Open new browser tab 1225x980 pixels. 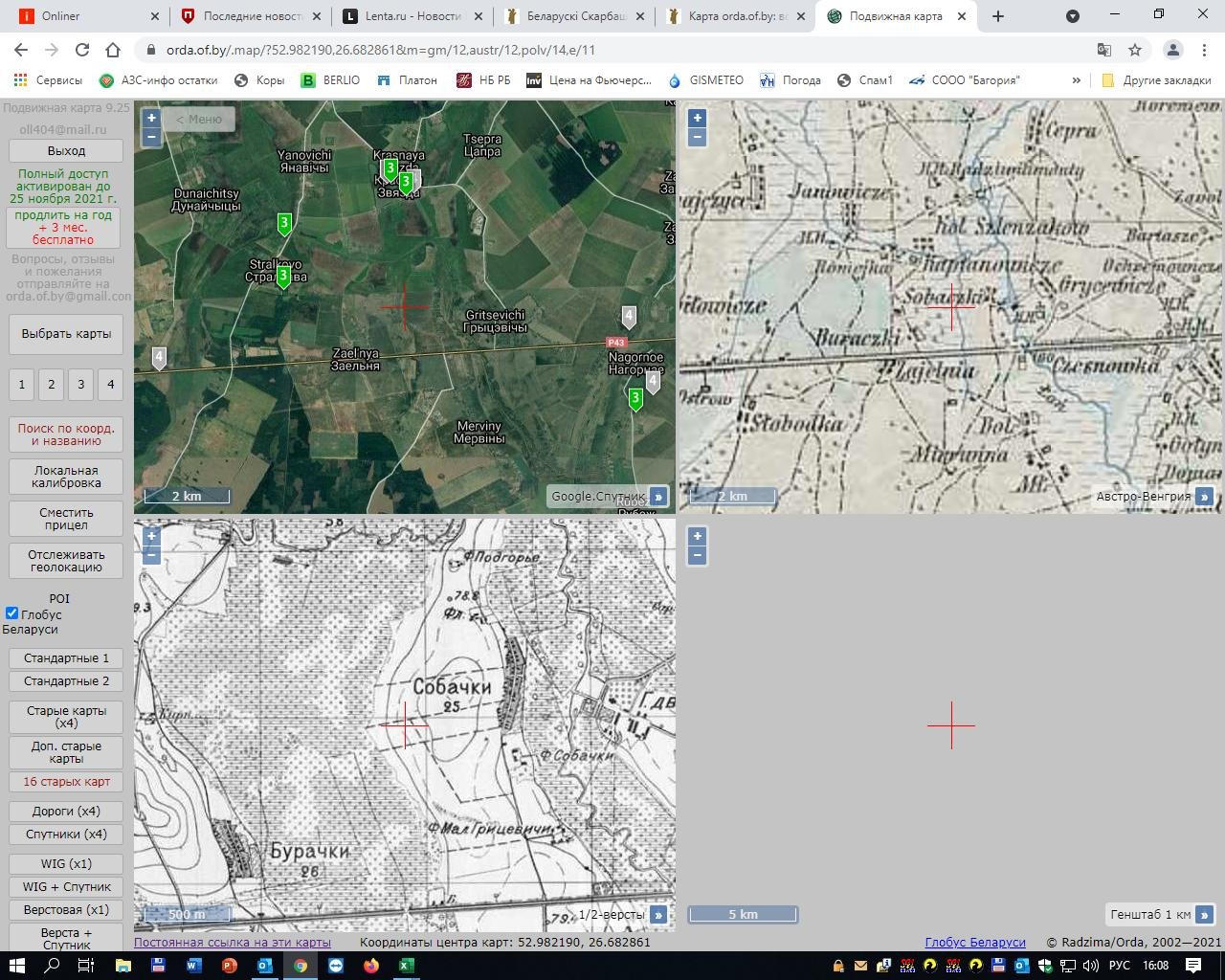[998, 16]
